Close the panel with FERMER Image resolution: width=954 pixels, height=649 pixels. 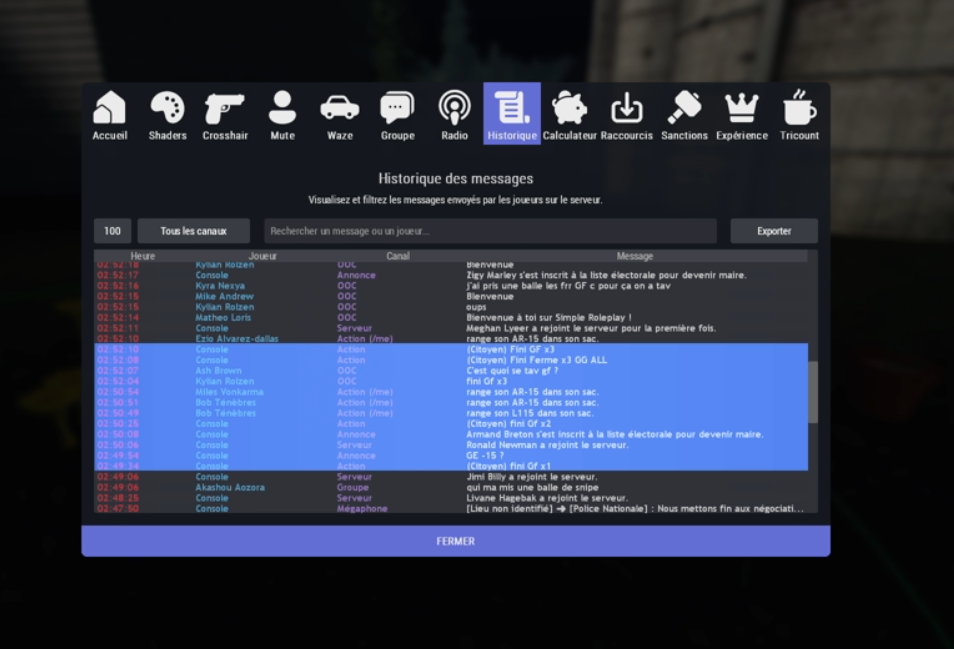(x=456, y=541)
